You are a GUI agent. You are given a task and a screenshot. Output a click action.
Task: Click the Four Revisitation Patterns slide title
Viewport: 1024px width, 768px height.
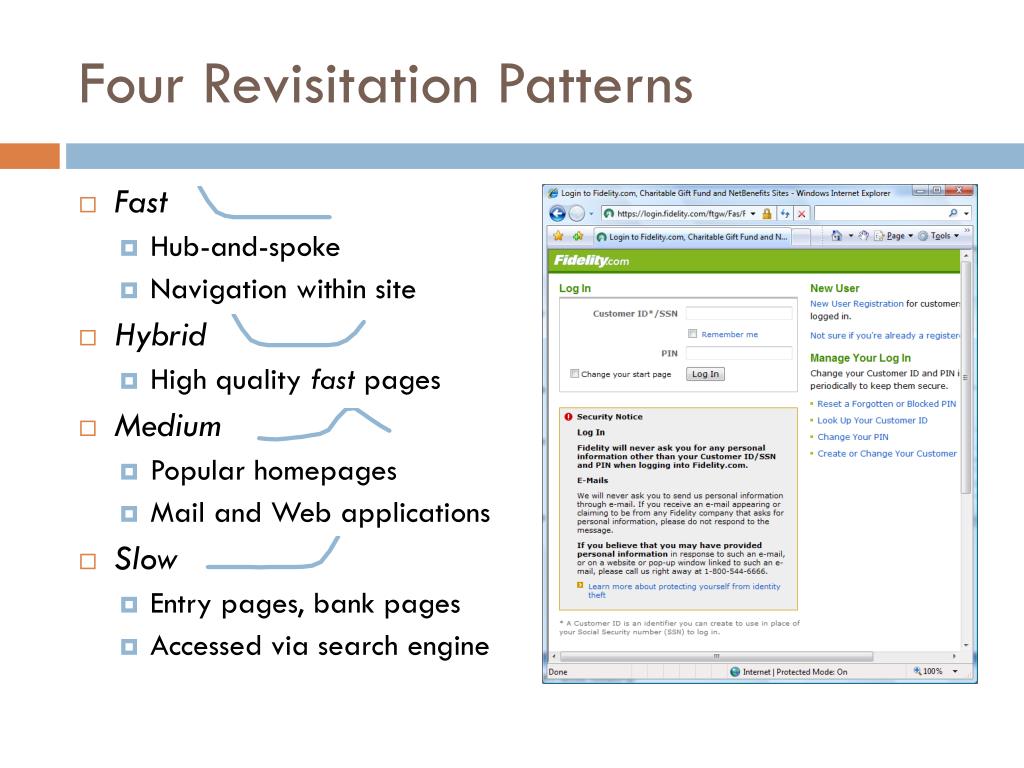(x=385, y=84)
